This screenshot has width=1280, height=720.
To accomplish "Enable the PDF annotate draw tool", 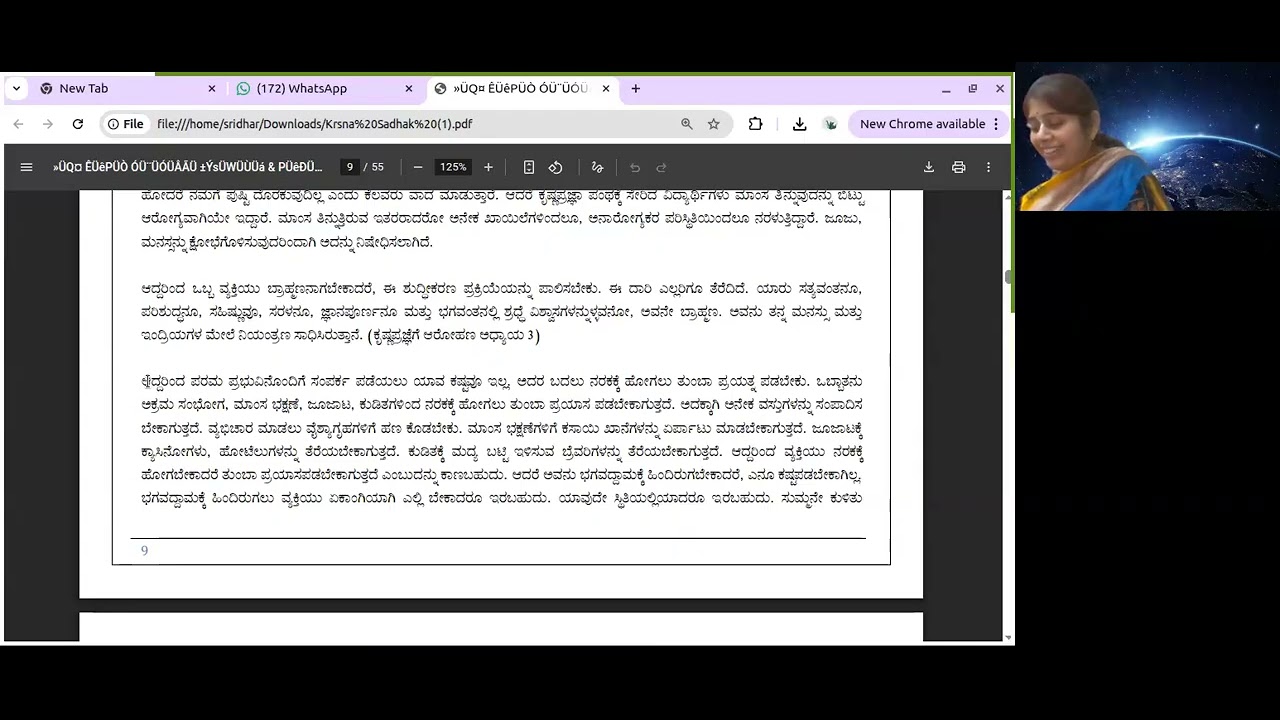I will coord(597,167).
